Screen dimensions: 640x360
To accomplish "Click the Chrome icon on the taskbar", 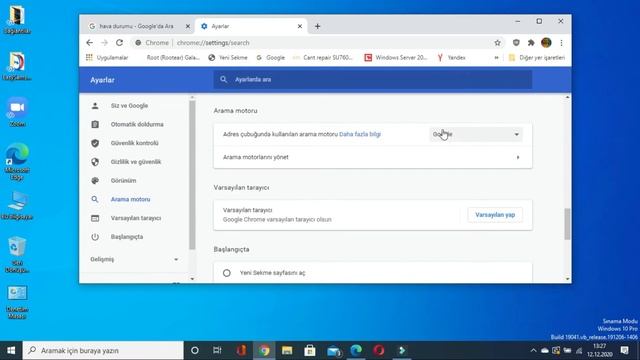I will (264, 351).
